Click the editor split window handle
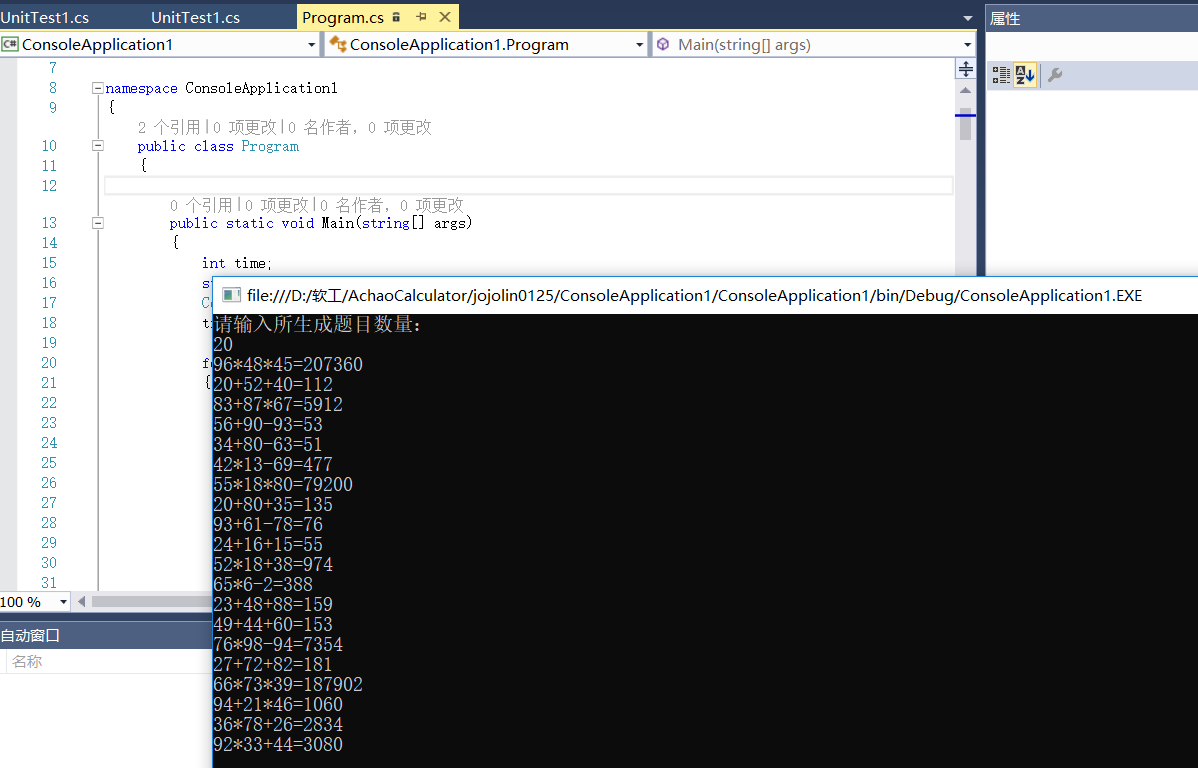This screenshot has height=768, width=1198. (966, 69)
